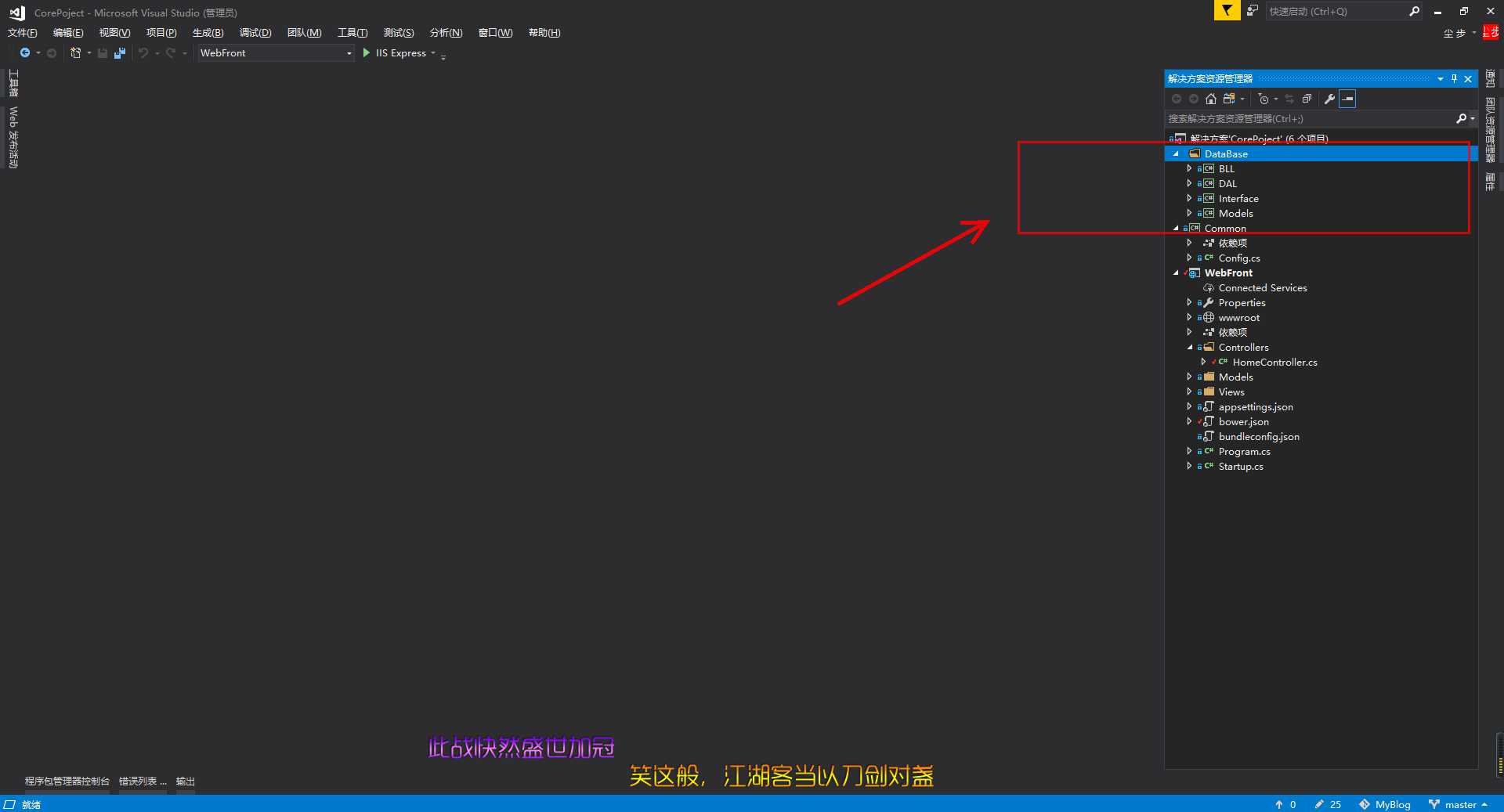Collapse the DataBase folder node
Screen dimensions: 1504x812
click(x=1176, y=154)
